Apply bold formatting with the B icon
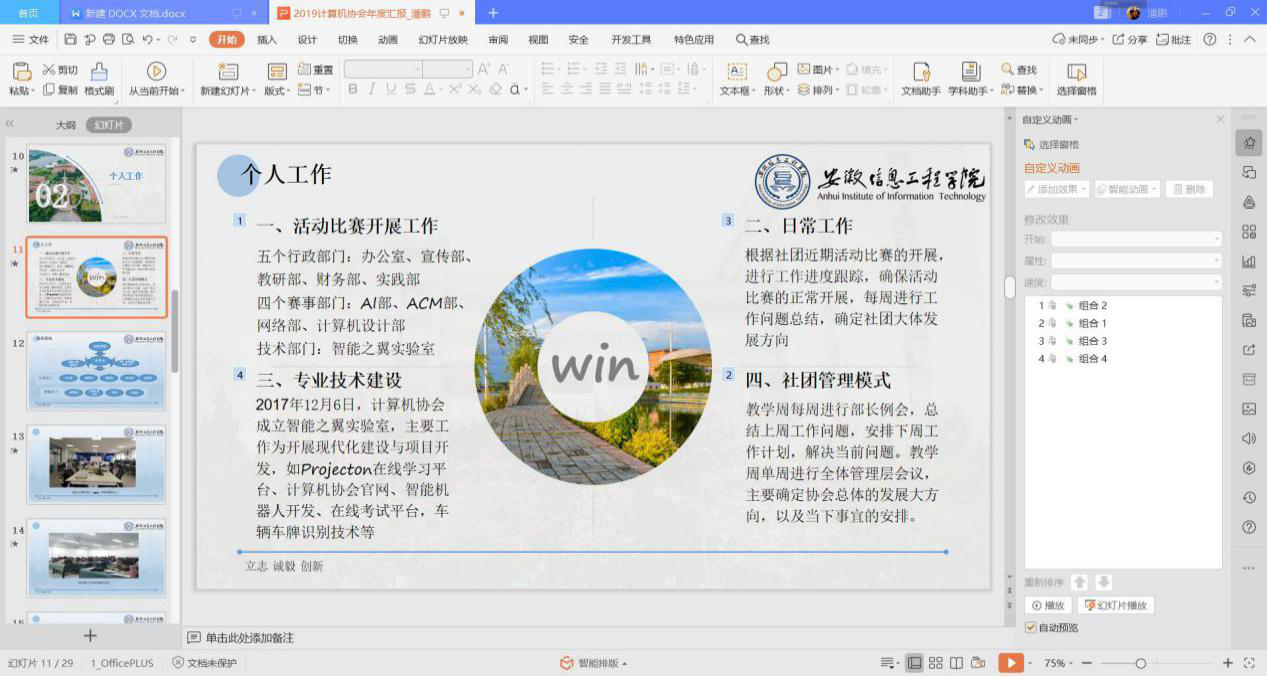The height and width of the screenshot is (676, 1267). point(352,90)
